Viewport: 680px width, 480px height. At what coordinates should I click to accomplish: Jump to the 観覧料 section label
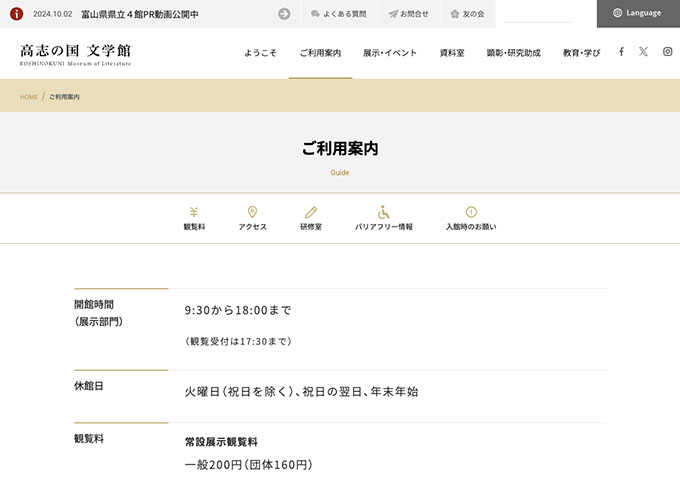(x=194, y=227)
